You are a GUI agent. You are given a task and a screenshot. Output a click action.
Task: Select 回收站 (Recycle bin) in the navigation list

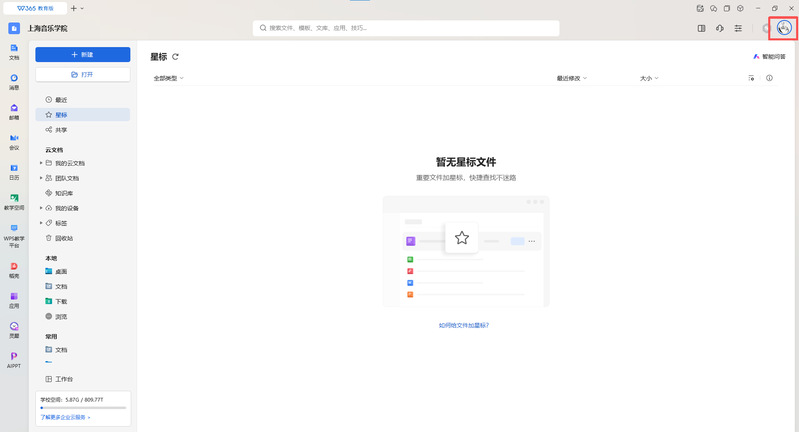[63, 238]
